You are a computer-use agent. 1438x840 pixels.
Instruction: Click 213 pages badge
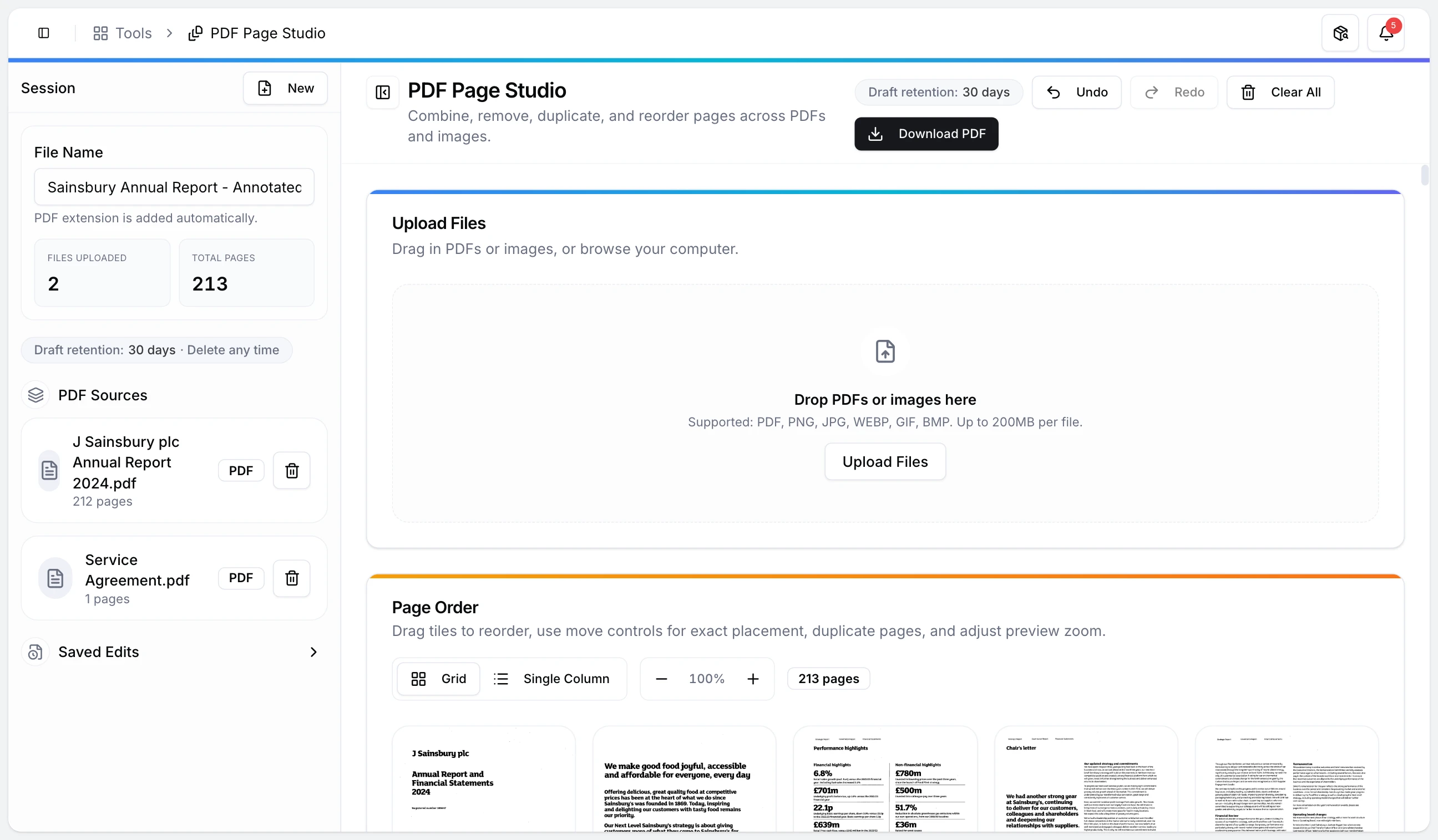828,679
